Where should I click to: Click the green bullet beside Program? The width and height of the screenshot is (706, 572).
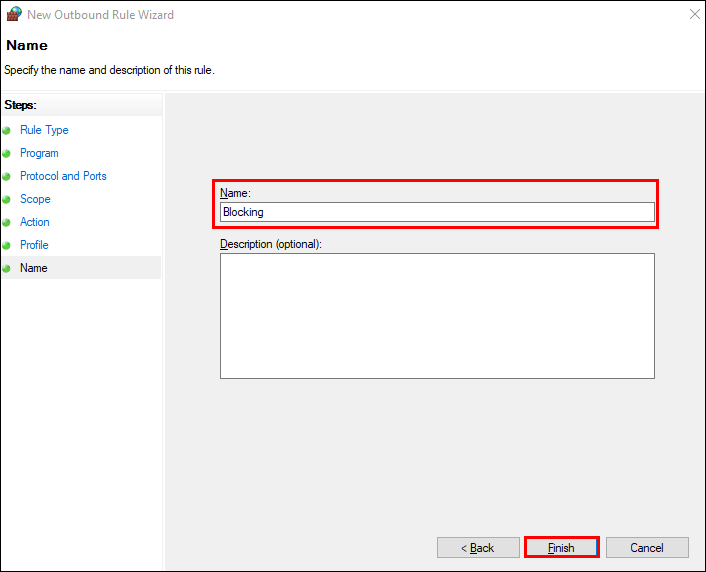pos(6,153)
